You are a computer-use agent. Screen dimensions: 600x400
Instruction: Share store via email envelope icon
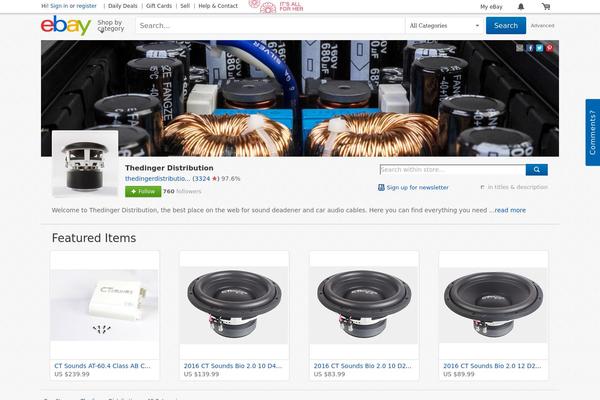click(x=519, y=48)
